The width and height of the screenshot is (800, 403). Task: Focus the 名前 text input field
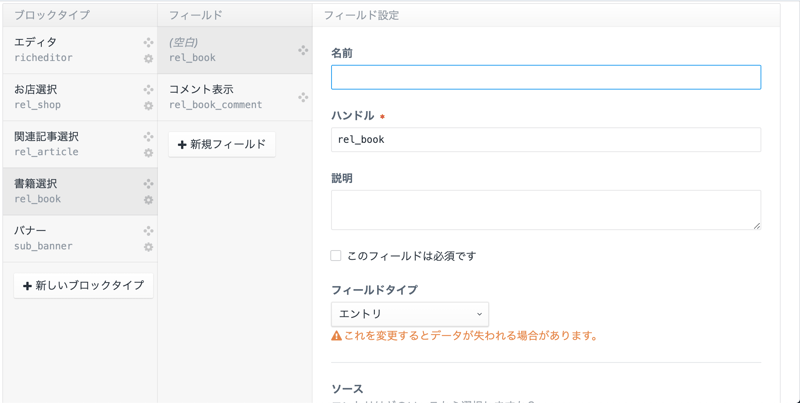pyautogui.click(x=546, y=77)
